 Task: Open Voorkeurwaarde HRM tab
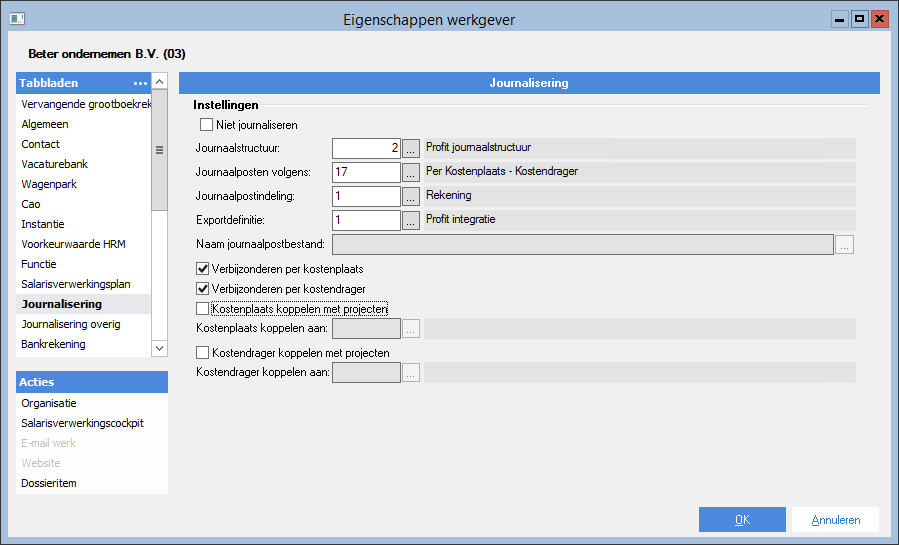click(84, 244)
